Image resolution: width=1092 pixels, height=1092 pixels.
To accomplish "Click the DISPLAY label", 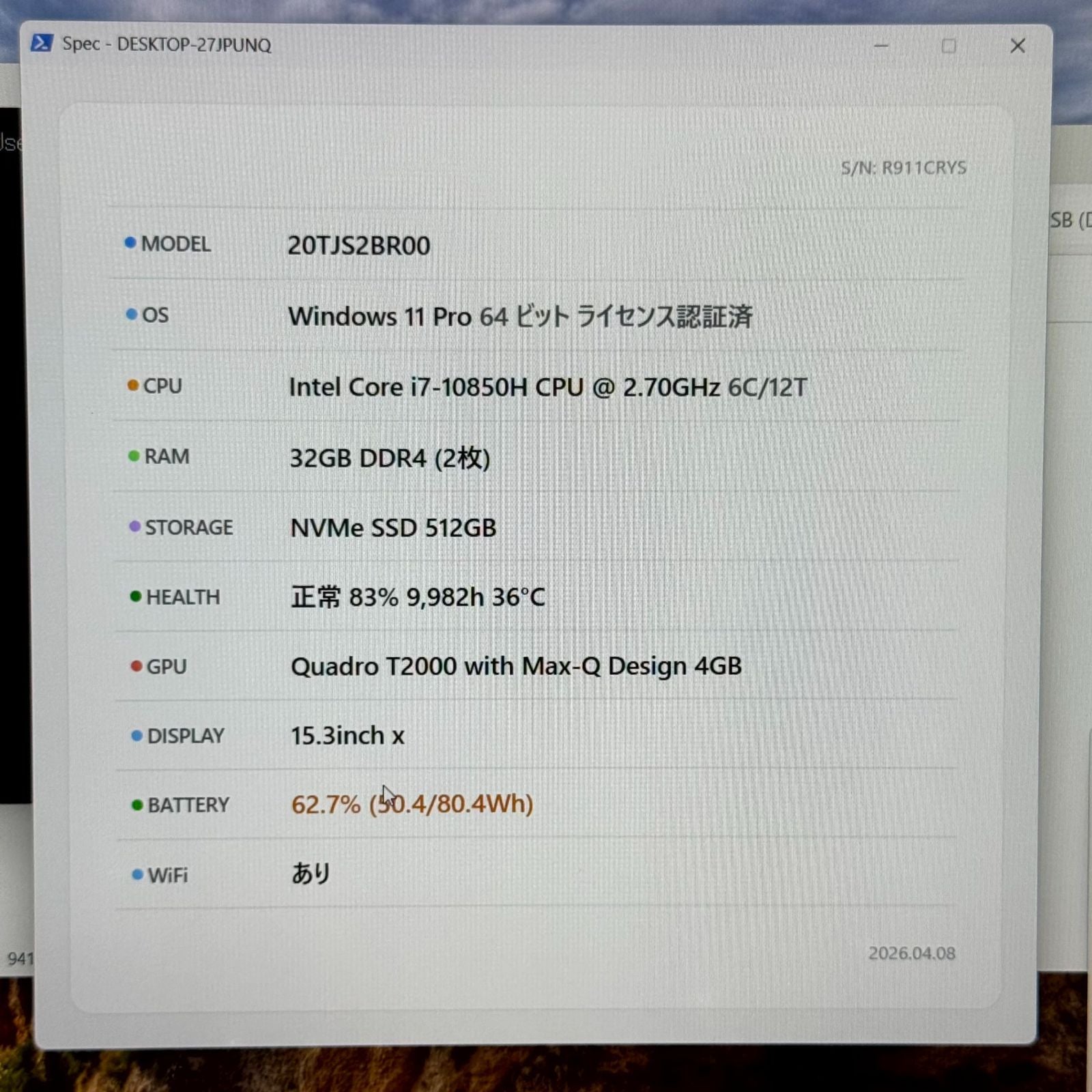I will point(186,736).
